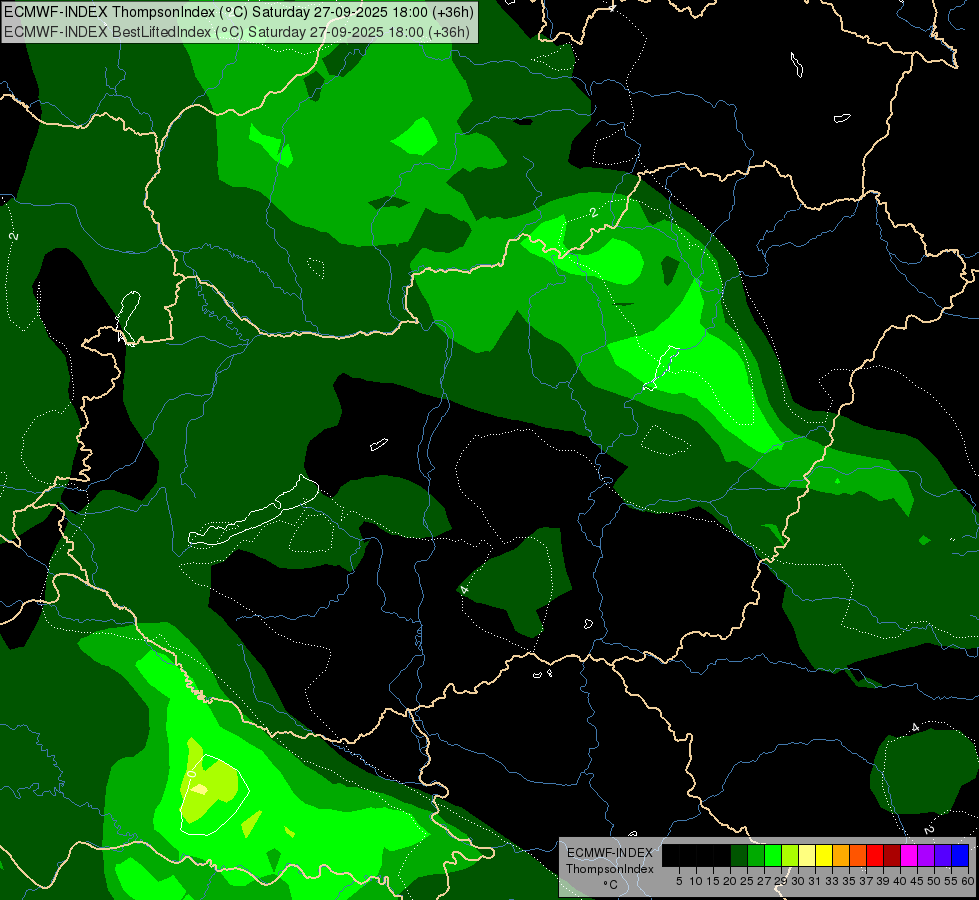The height and width of the screenshot is (900, 979).
Task: Click the ThompsonIndex title line in header
Action: (x=239, y=12)
